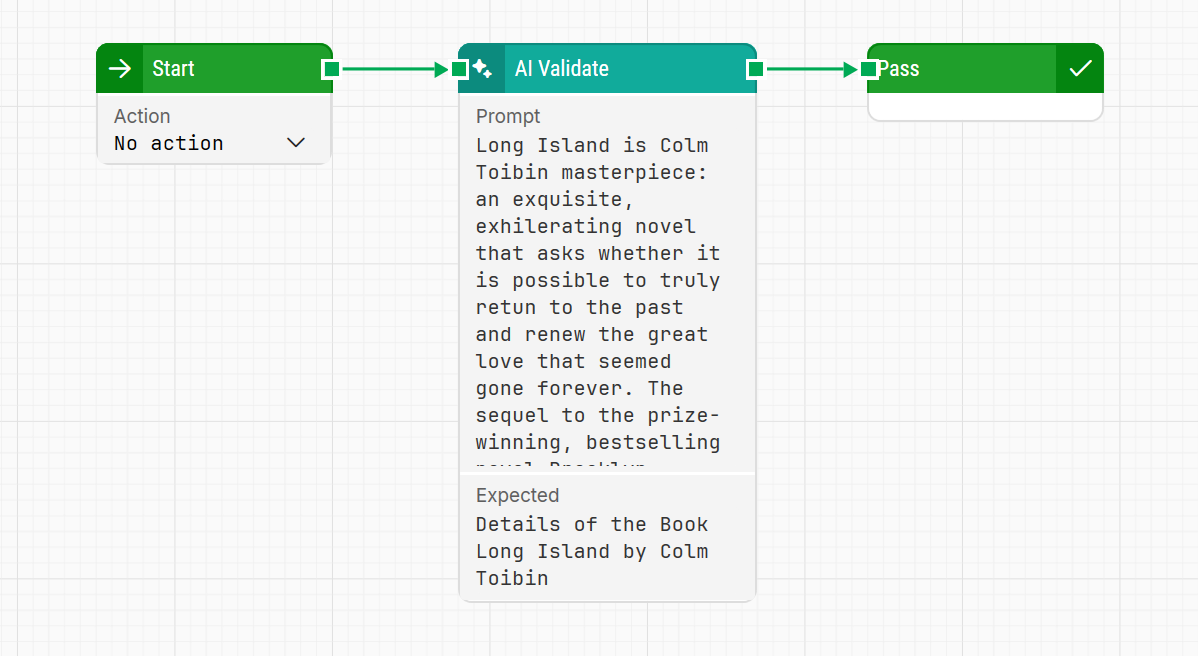The height and width of the screenshot is (656, 1198).
Task: Click the Start node arrow icon
Action: coord(120,69)
